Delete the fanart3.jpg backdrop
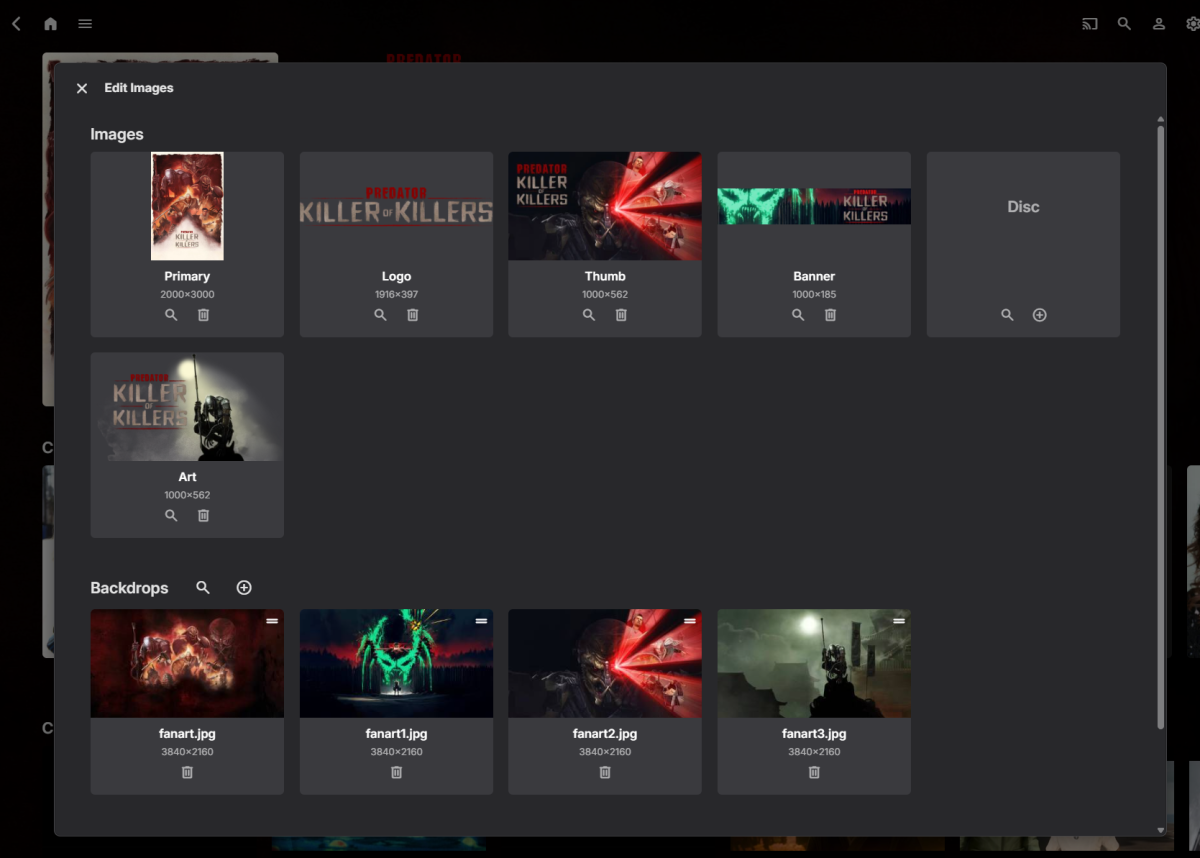Screen dimensions: 1200x858 tap(814, 772)
